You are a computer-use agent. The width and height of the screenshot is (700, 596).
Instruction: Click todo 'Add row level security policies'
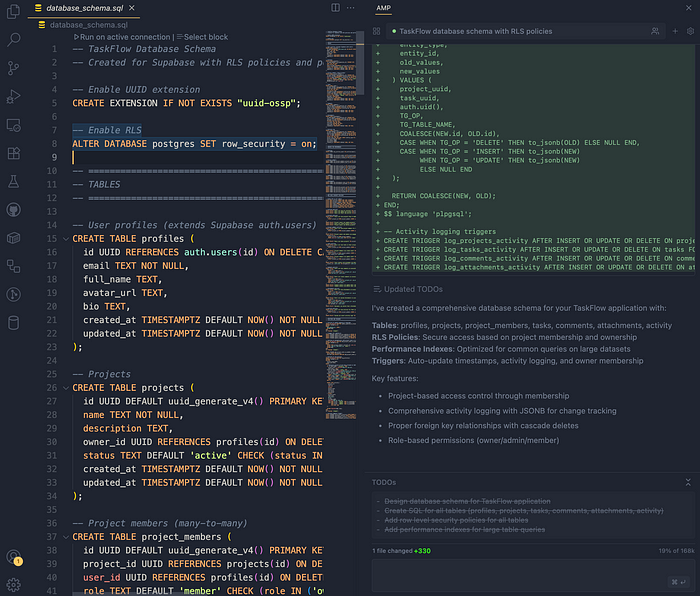coord(456,520)
